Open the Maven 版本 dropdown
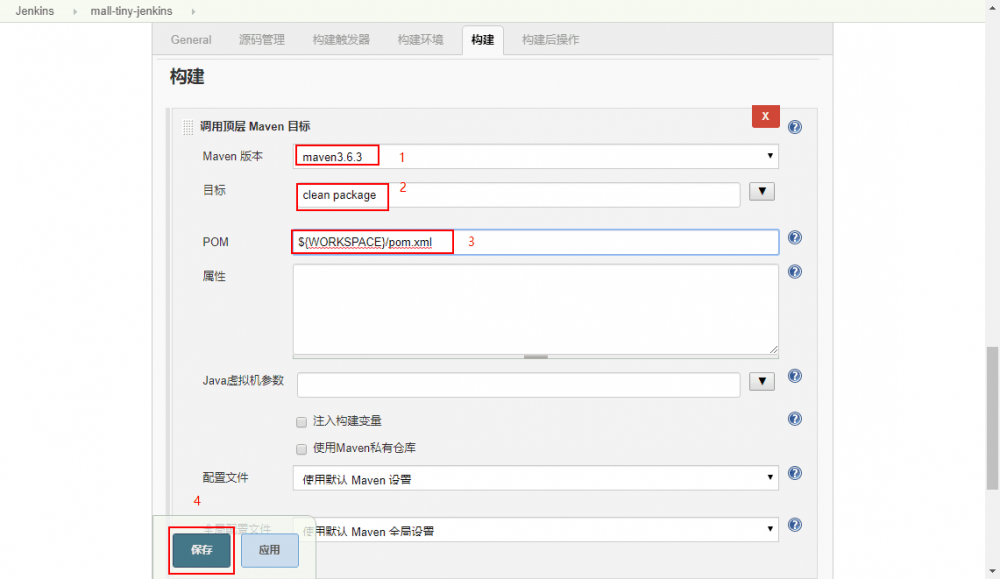 pyautogui.click(x=769, y=156)
